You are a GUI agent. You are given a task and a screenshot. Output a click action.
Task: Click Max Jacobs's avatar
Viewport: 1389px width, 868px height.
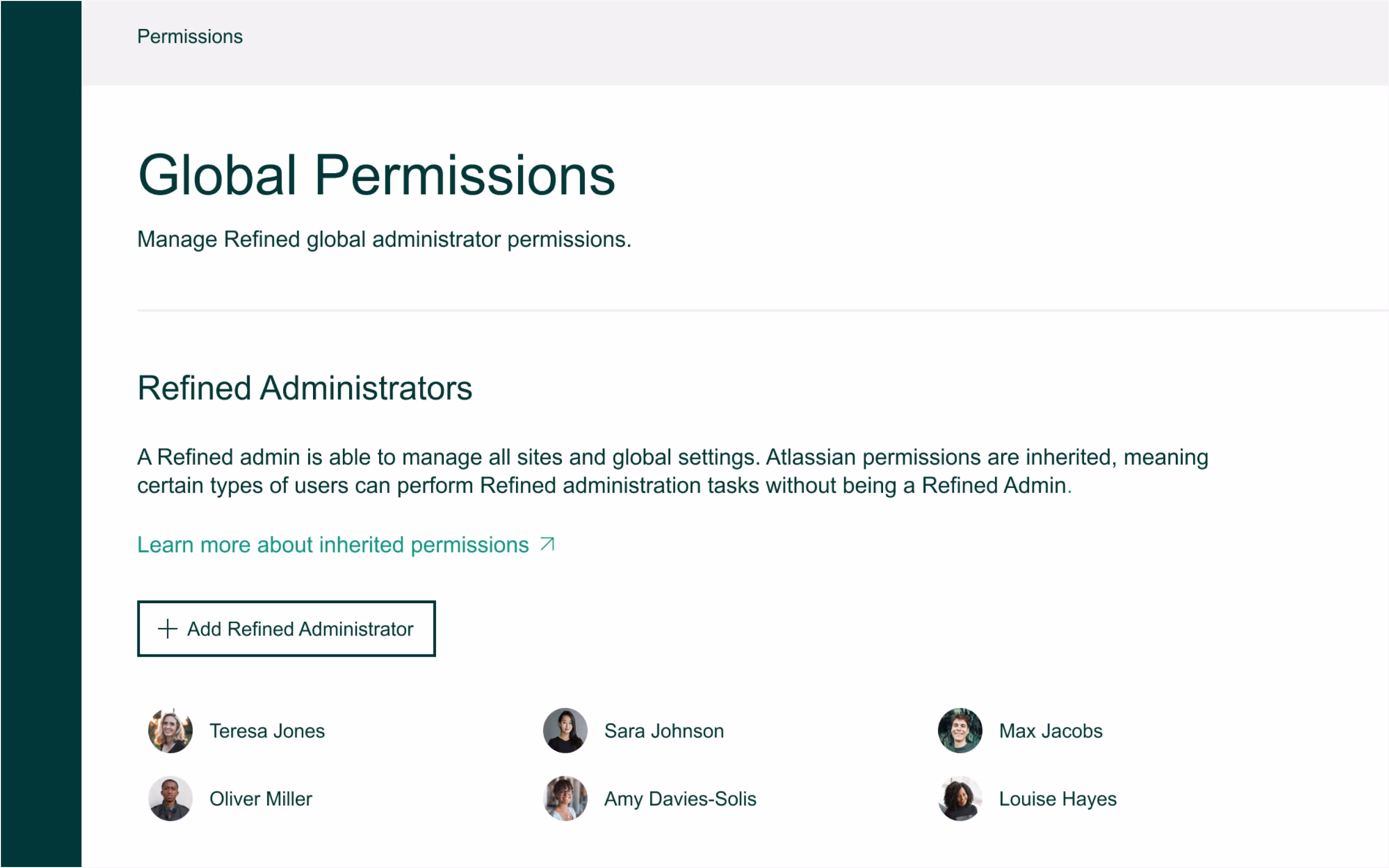(x=960, y=731)
